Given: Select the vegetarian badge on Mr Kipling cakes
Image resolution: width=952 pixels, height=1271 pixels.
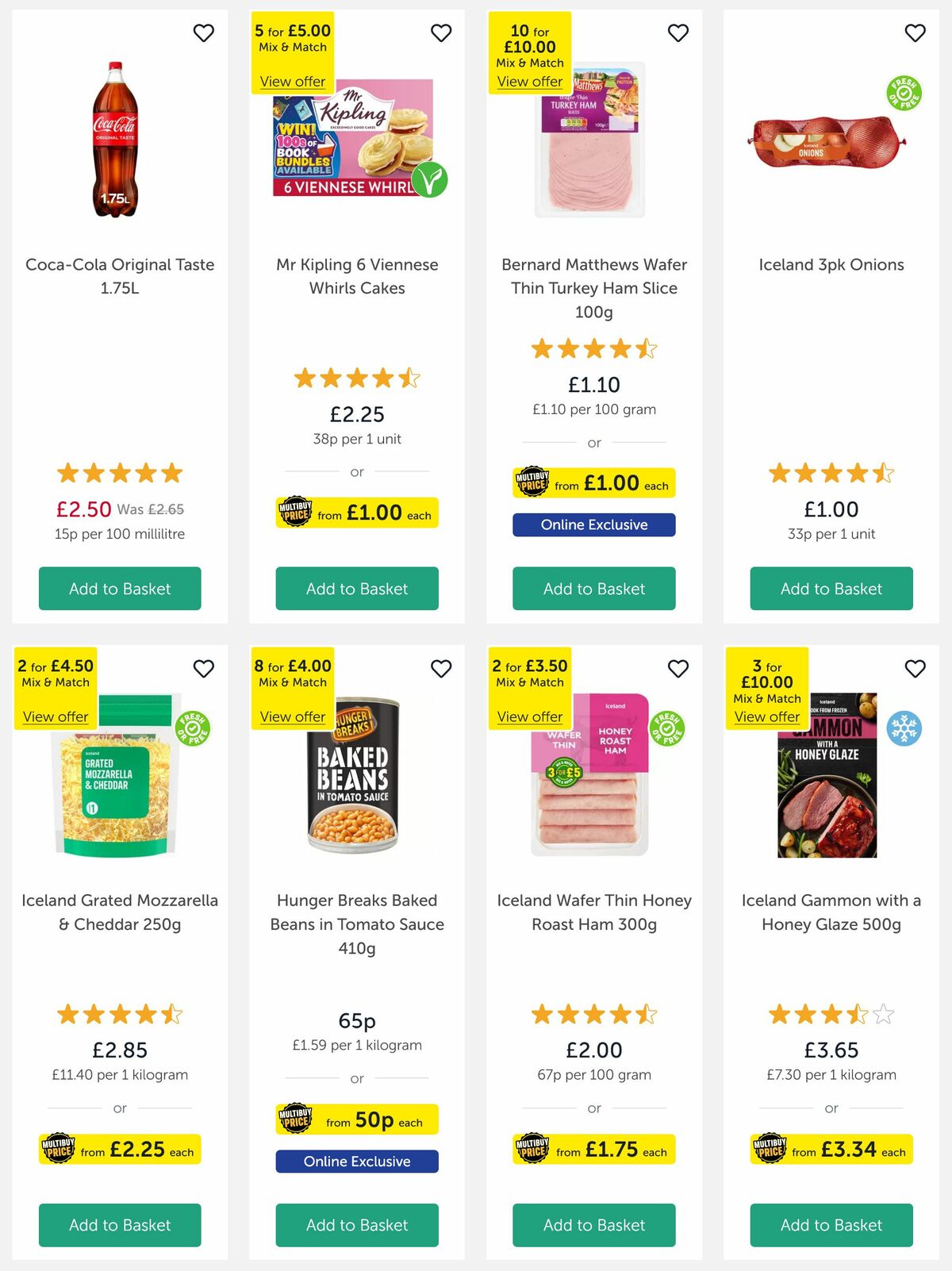Looking at the screenshot, I should [428, 180].
